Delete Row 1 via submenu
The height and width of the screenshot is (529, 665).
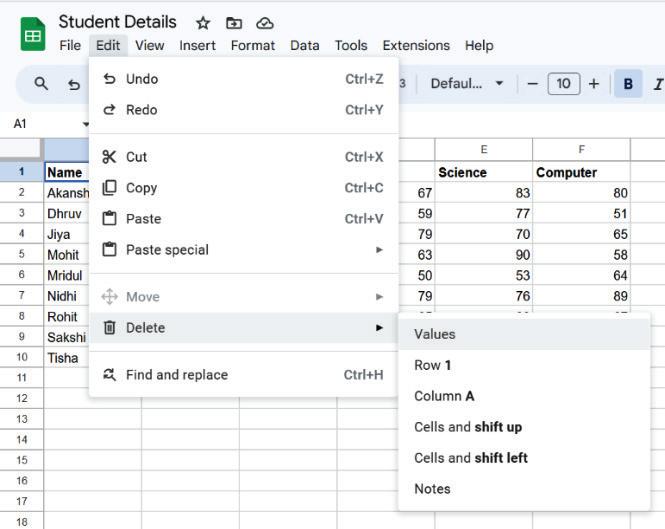pyautogui.click(x=433, y=365)
